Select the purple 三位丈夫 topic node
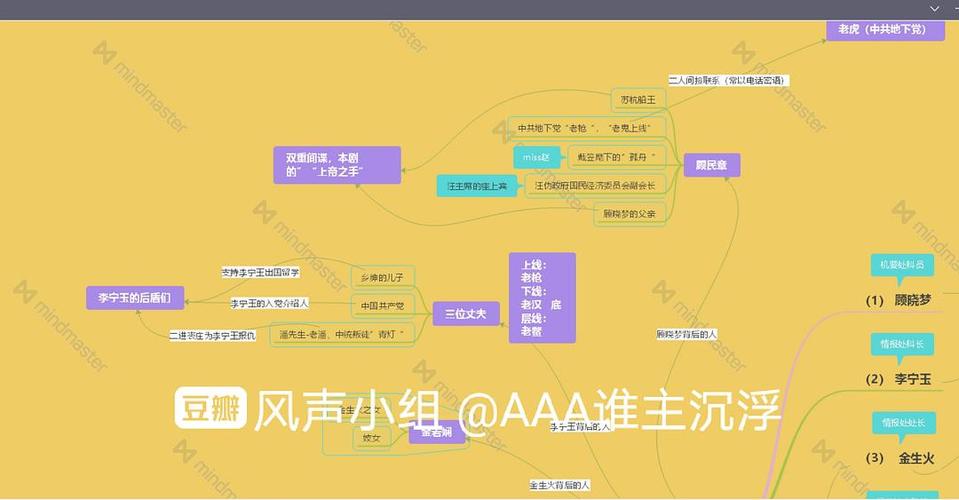The image size is (959, 500). pos(466,314)
